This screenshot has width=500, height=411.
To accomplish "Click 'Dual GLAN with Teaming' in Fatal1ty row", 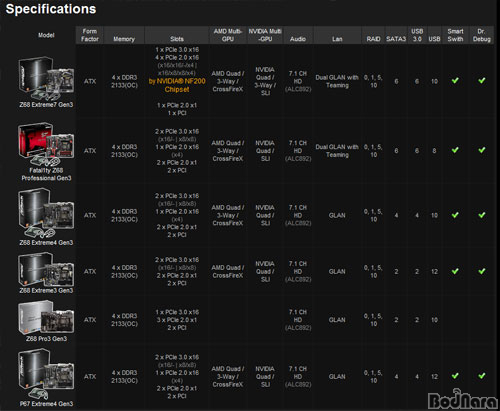I will 337,151.
